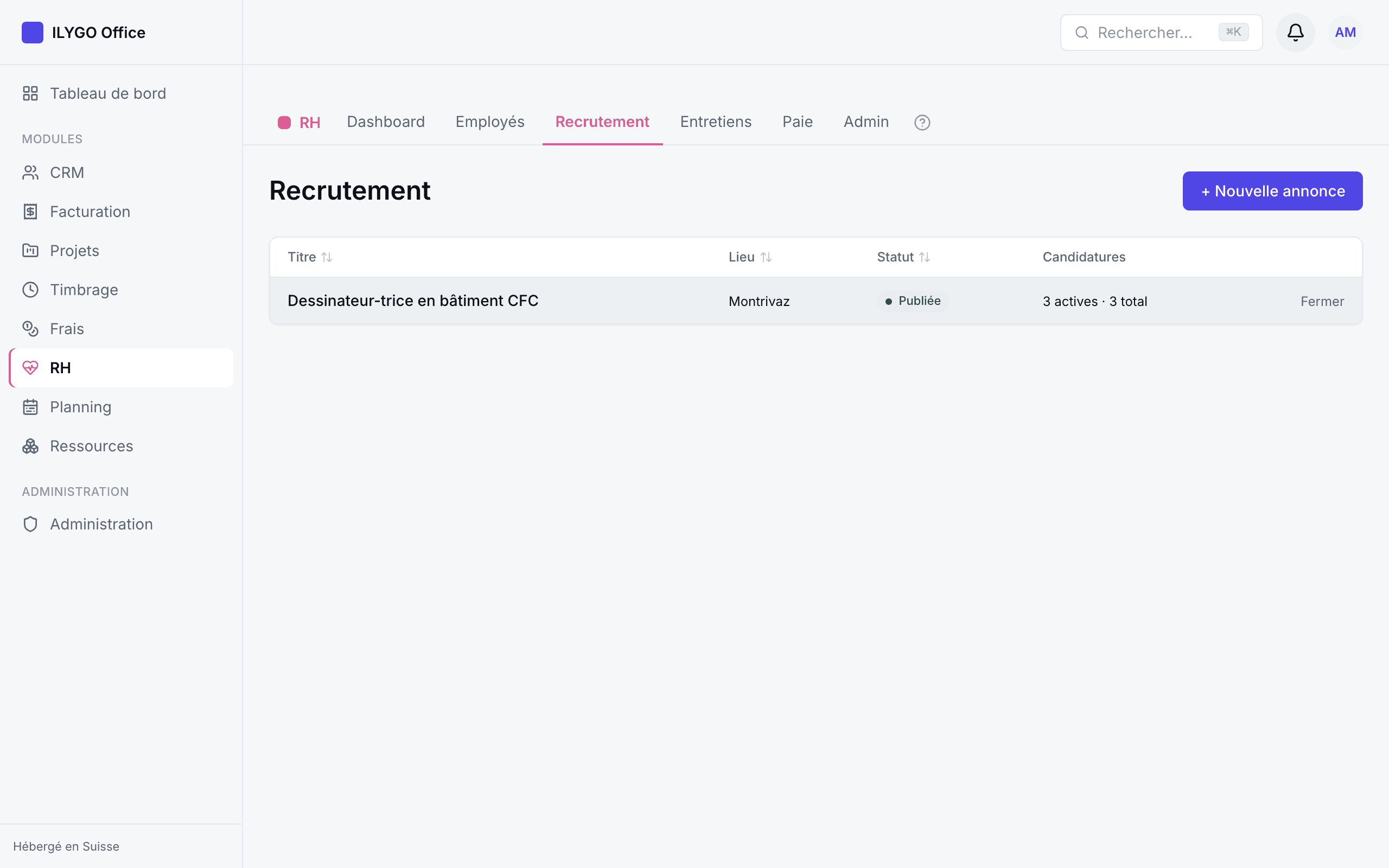Click the ILYGO Office title text

click(99, 33)
